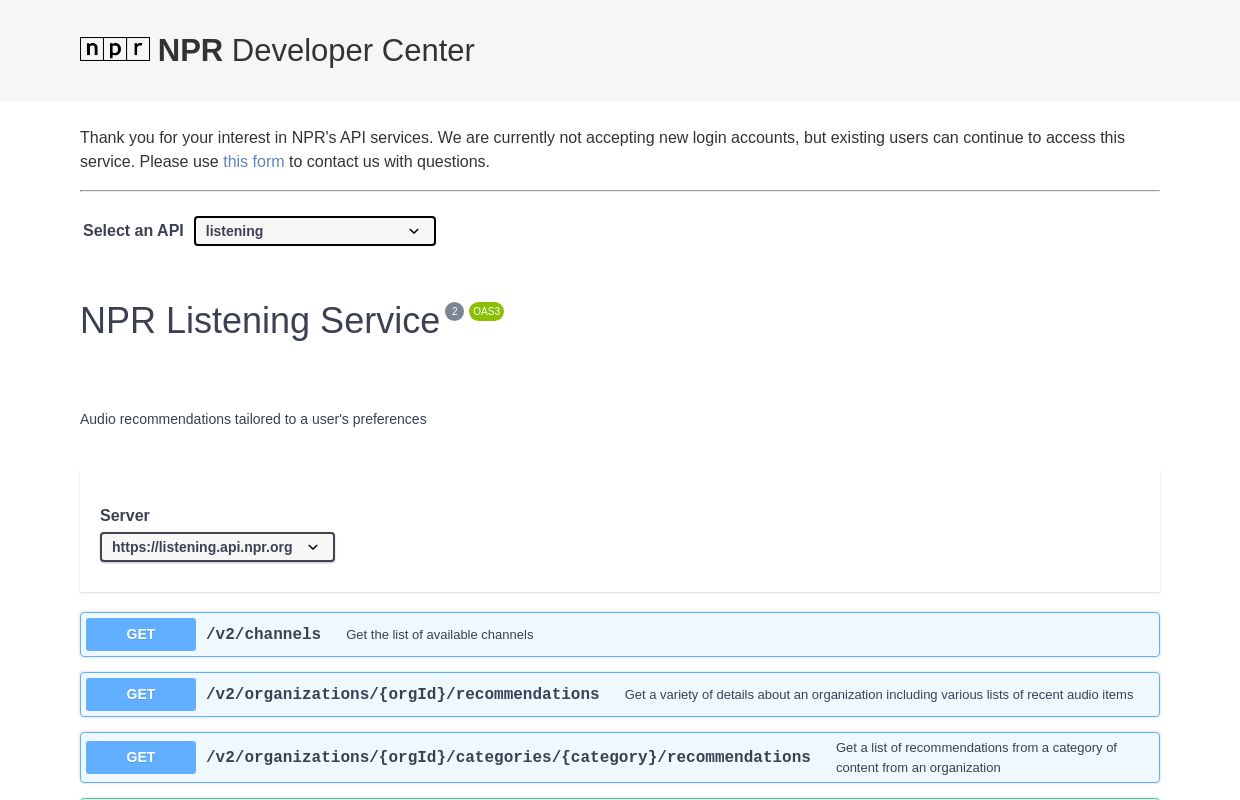Viewport: 1240px width, 800px height.
Task: Click the NPR logo in header
Action: [x=115, y=49]
